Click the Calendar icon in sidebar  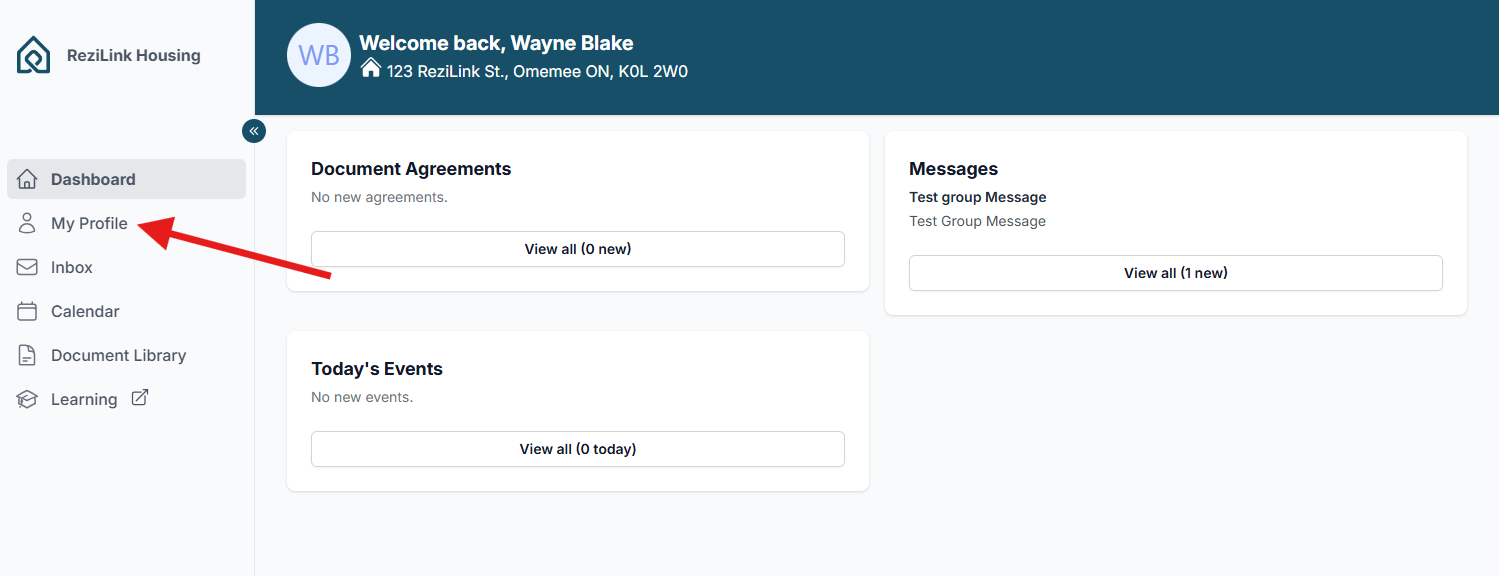tap(27, 312)
